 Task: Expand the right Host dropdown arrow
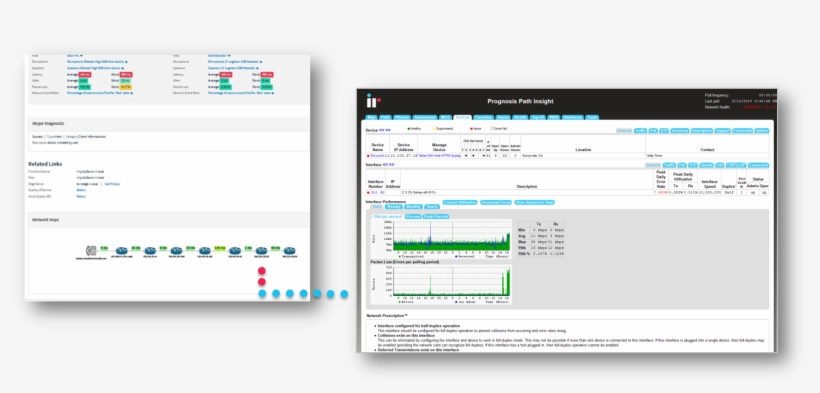click(229, 55)
